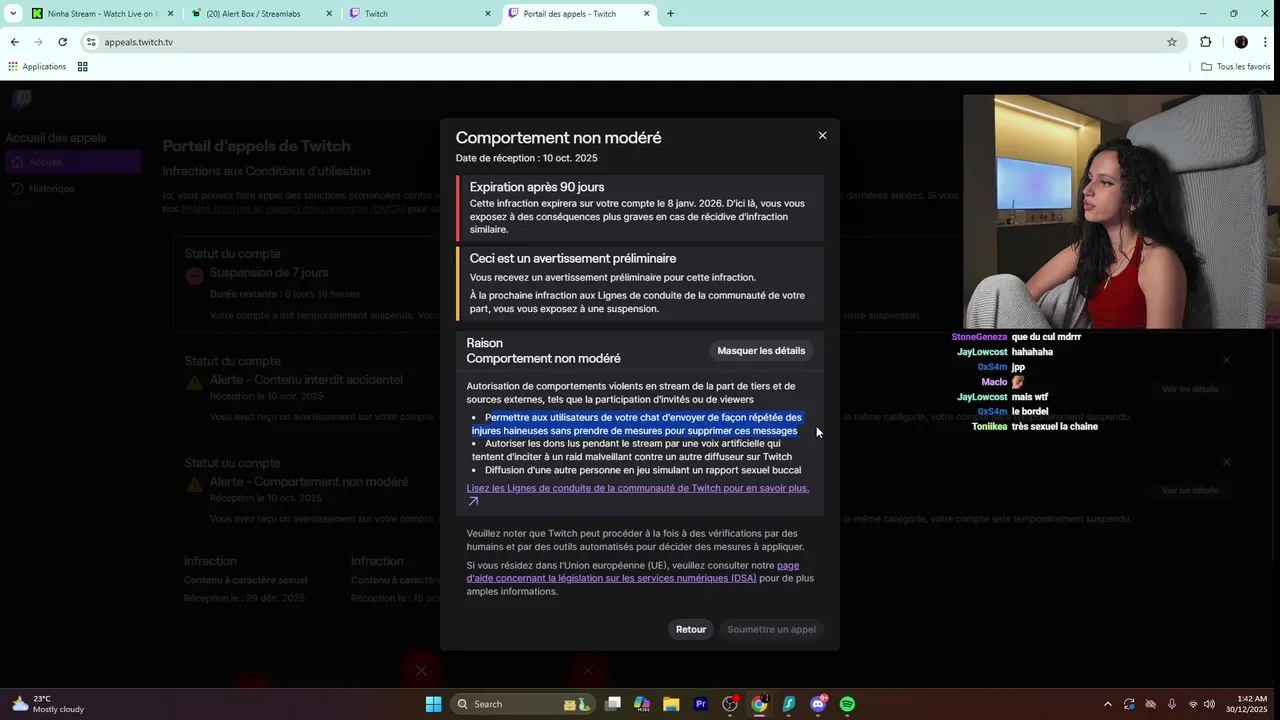Close the Alert Box / Streamlabs tab
This screenshot has width=1280, height=720.
click(x=329, y=14)
